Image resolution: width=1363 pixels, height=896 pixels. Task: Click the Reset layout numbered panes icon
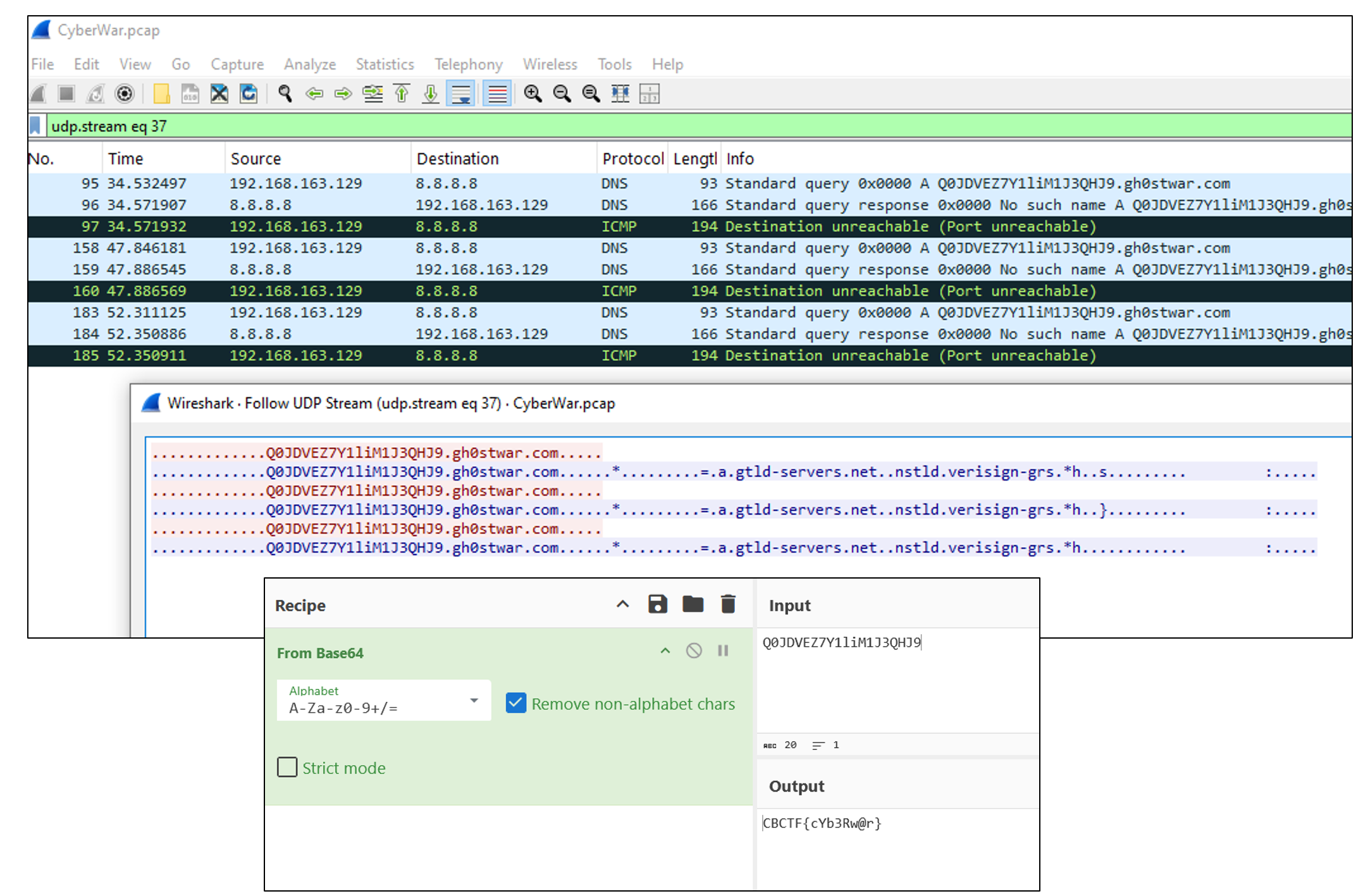(x=650, y=94)
